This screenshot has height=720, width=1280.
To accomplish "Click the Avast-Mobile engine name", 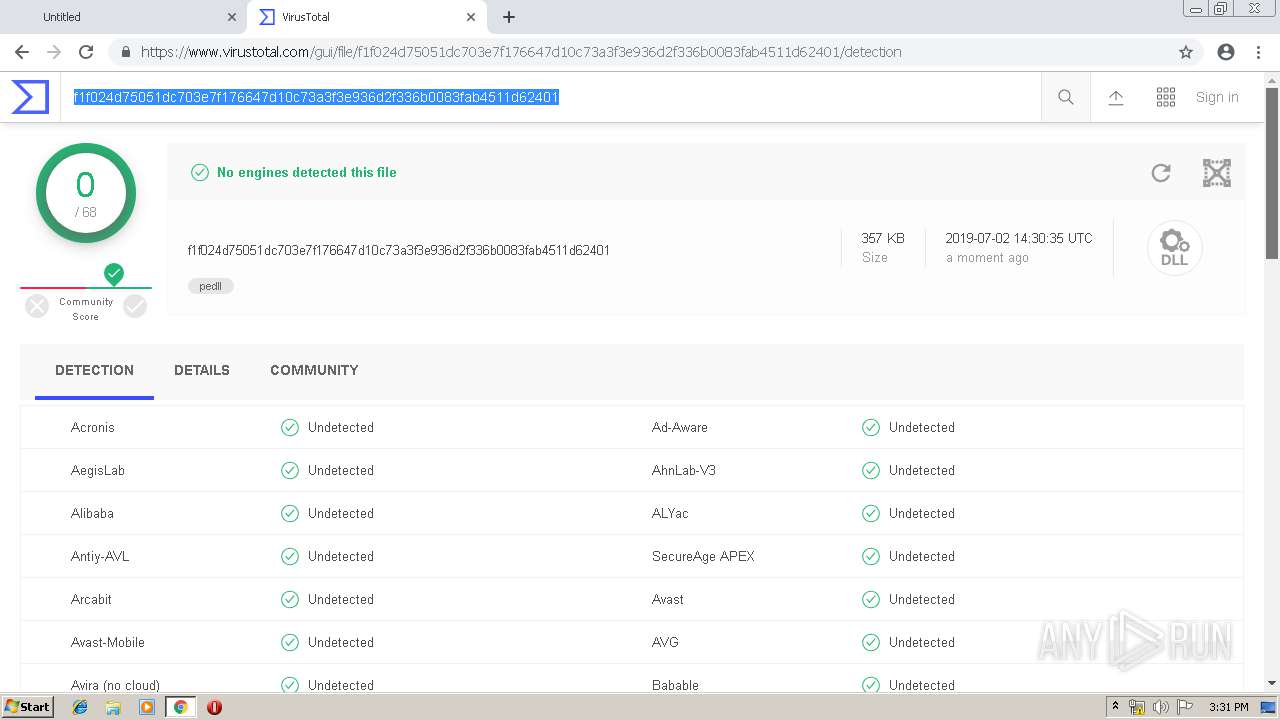I will [108, 642].
